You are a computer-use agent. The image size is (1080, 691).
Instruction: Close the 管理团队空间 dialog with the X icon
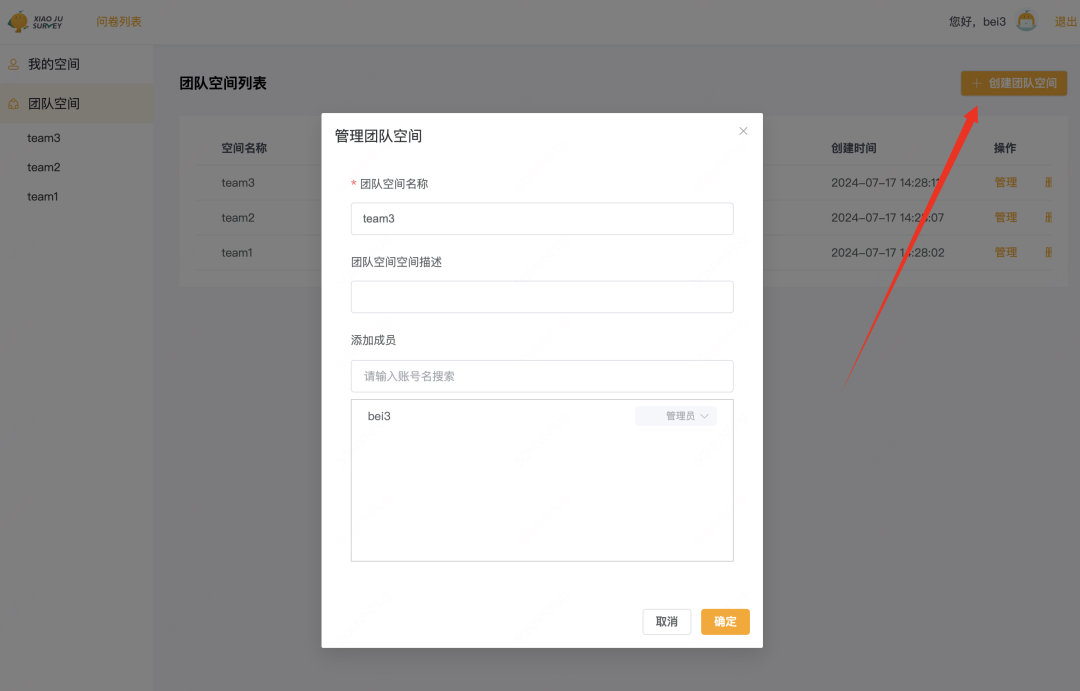click(743, 131)
